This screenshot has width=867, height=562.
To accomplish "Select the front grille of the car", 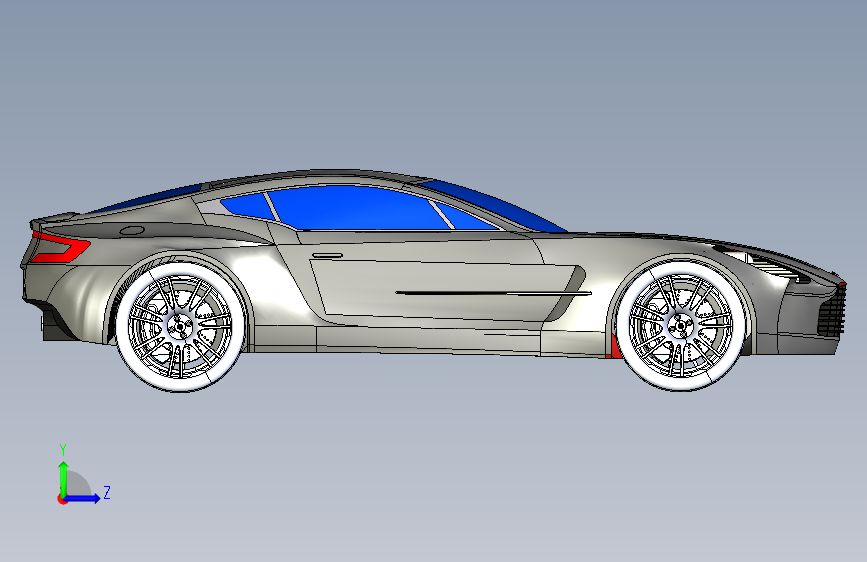I will [x=832, y=313].
